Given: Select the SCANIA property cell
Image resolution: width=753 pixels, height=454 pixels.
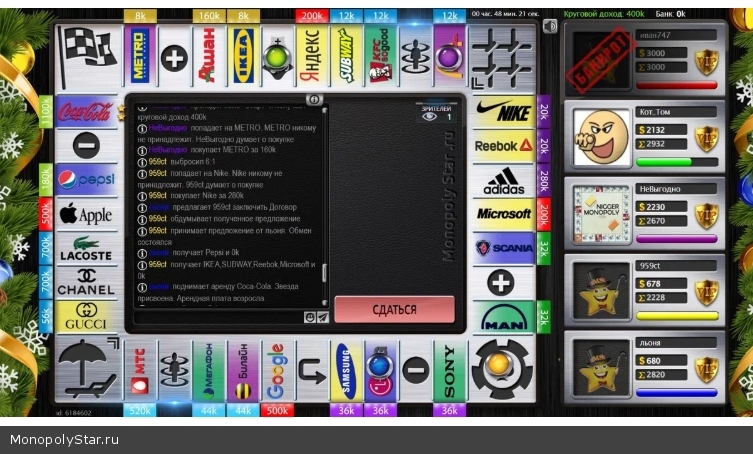Looking at the screenshot, I should 503,248.
